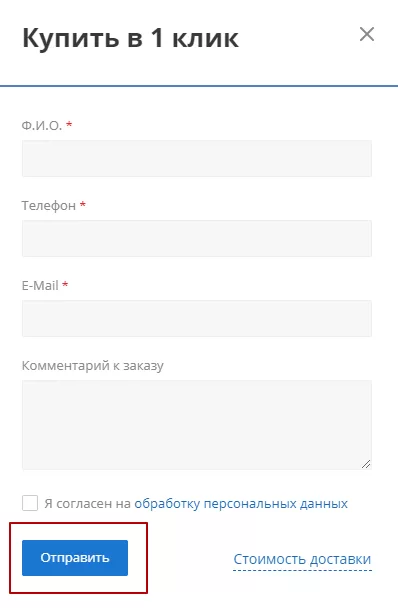Click the Купить в 1 клик heading
Viewport: 398px width, 608px height.
point(130,38)
